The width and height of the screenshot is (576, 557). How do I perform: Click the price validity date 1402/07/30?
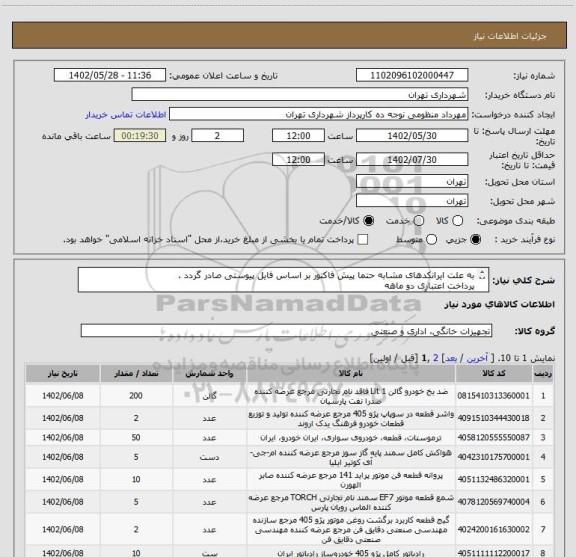tap(412, 159)
